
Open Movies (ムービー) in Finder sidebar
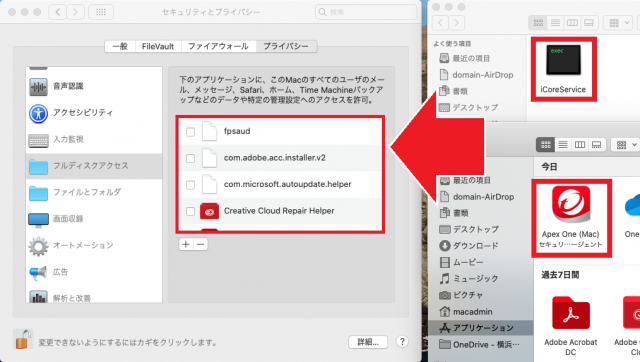(x=461, y=262)
